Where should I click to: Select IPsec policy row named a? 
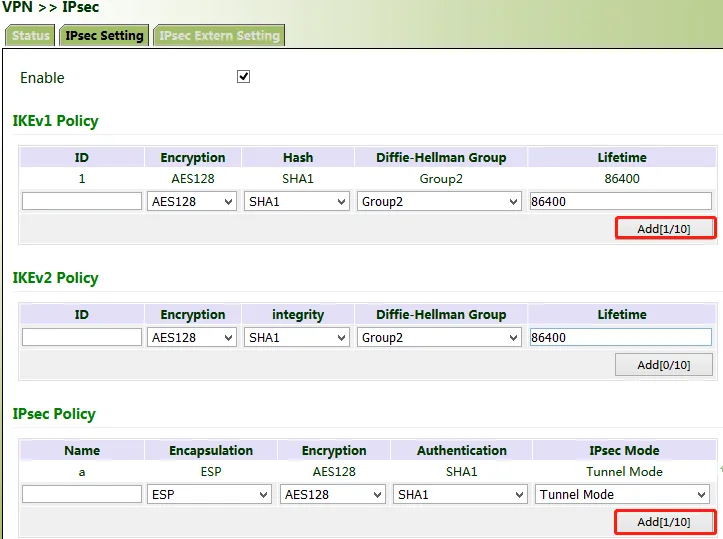tap(82, 472)
